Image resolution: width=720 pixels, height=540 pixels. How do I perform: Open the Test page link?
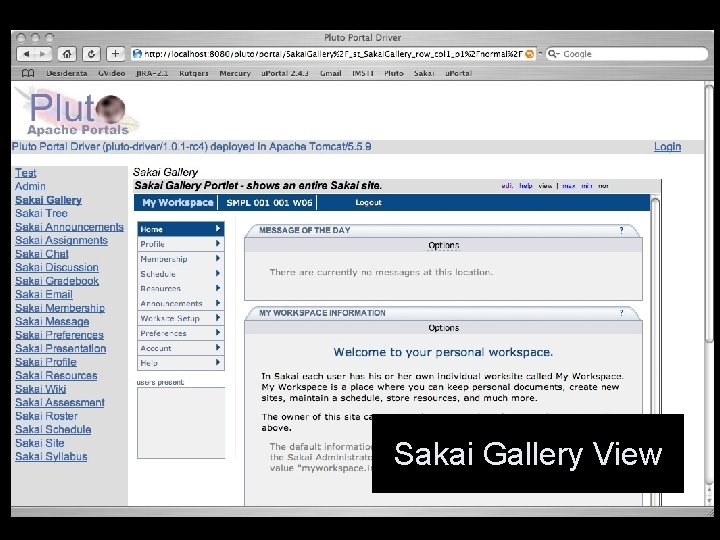tap(25, 173)
